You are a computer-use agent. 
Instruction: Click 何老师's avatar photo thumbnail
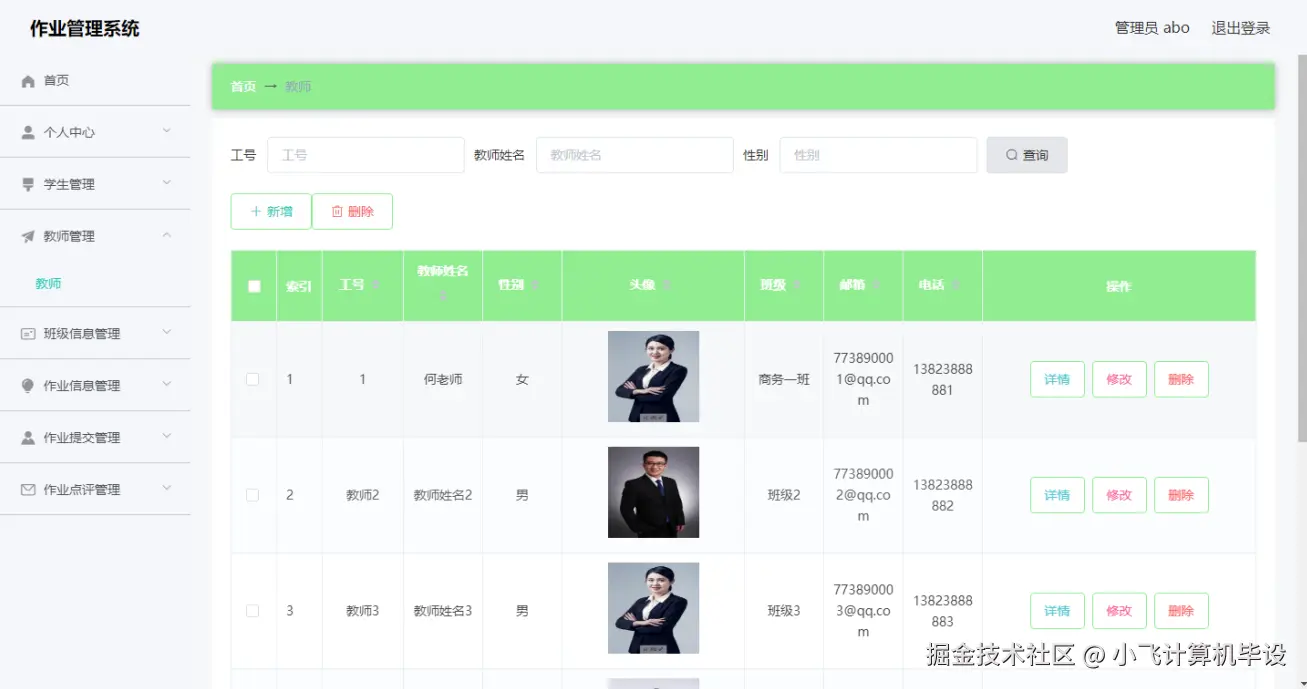(653, 377)
